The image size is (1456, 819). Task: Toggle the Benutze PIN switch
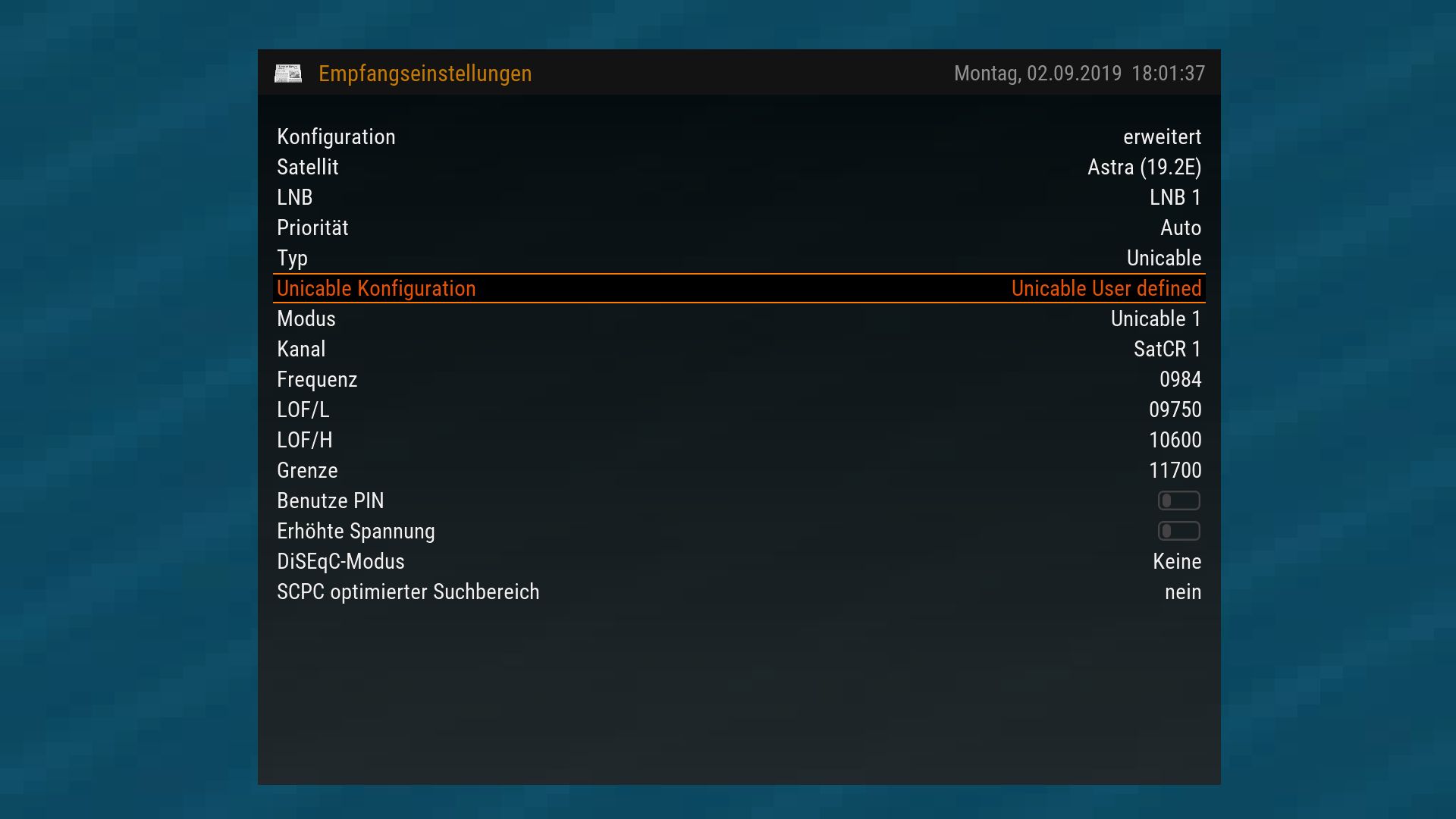click(x=1178, y=500)
